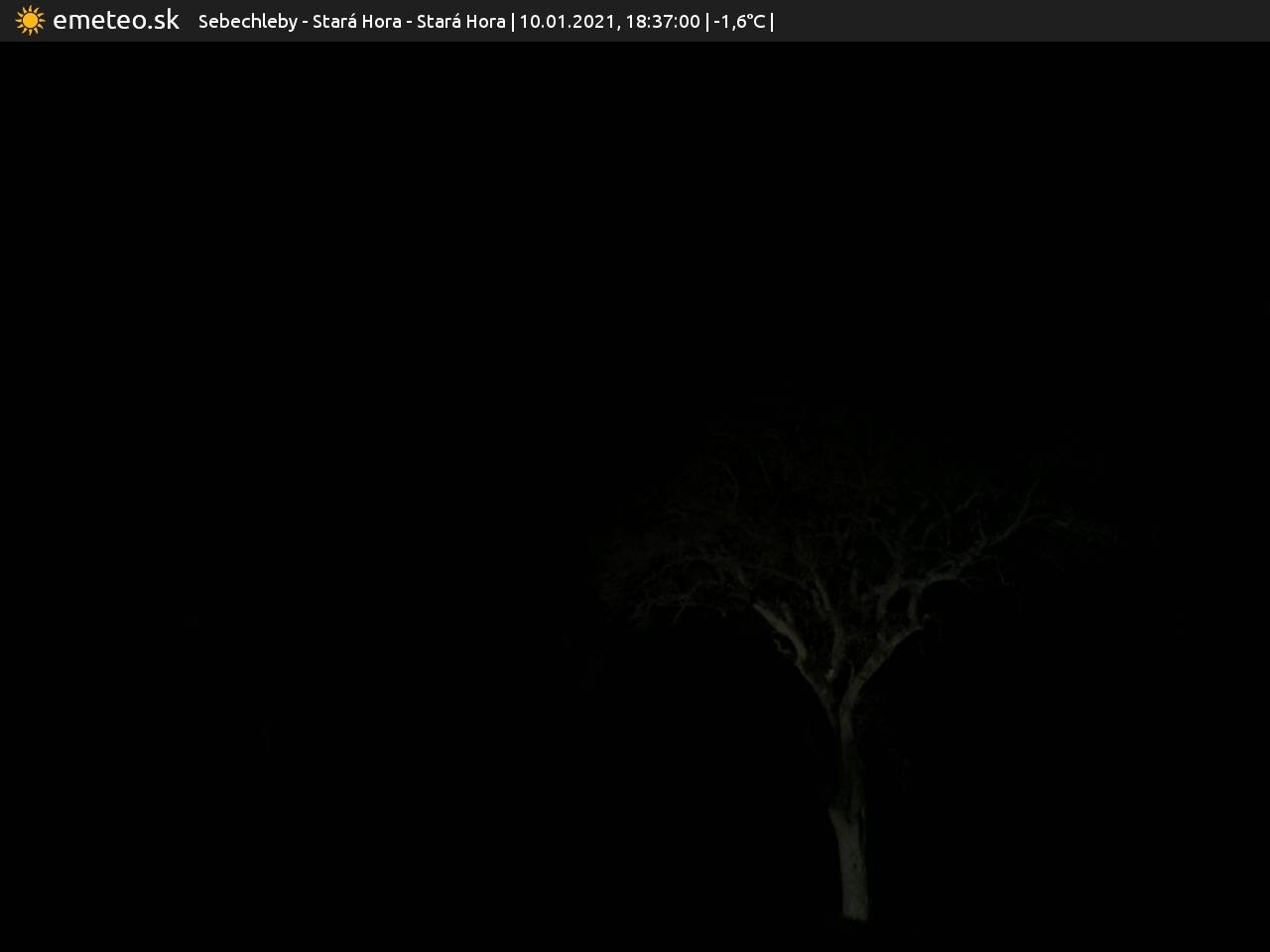Click the word Sebechleby in the header
The height and width of the screenshot is (952, 1270).
click(247, 21)
